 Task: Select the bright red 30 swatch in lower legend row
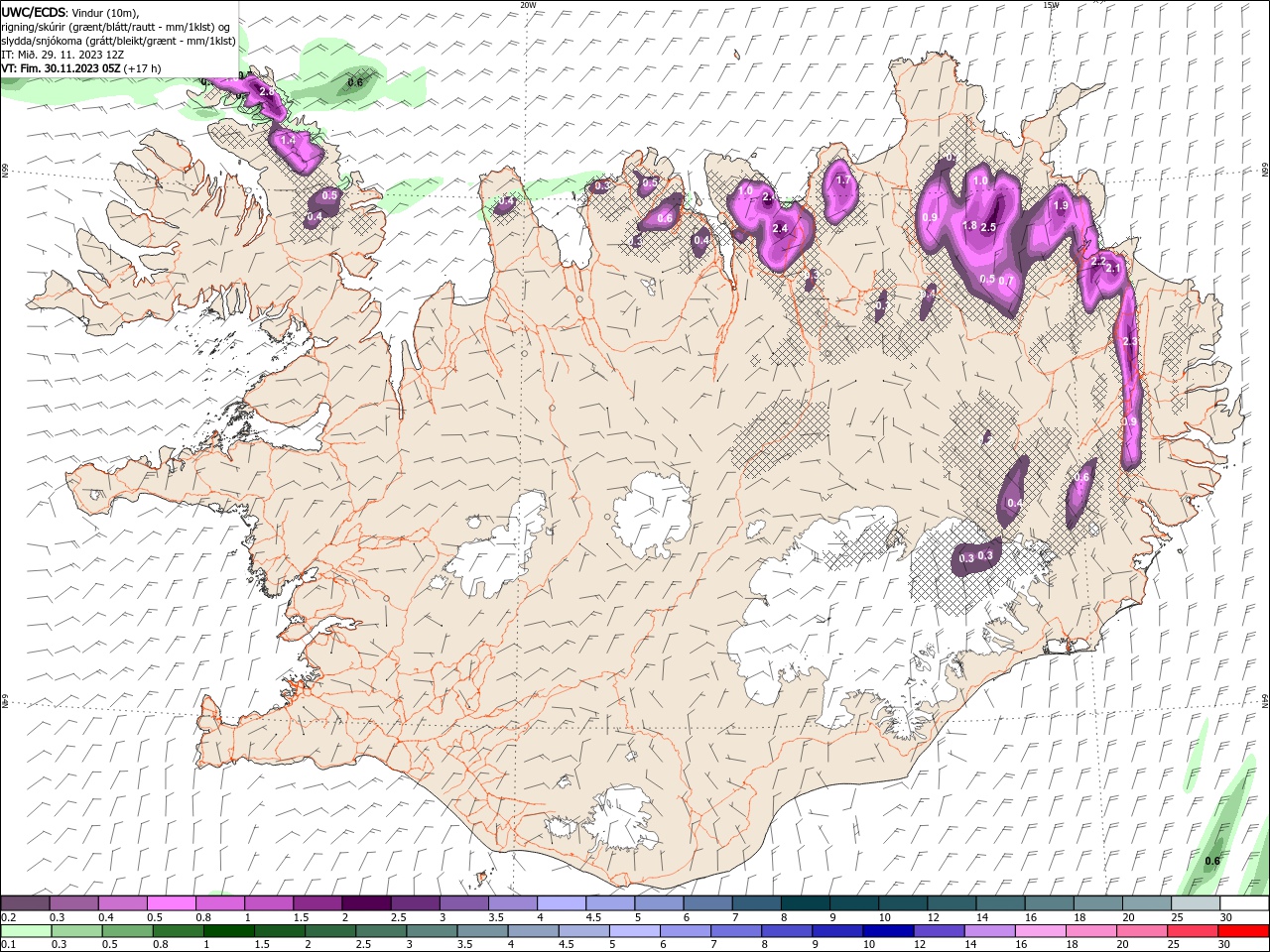[x=1243, y=931]
